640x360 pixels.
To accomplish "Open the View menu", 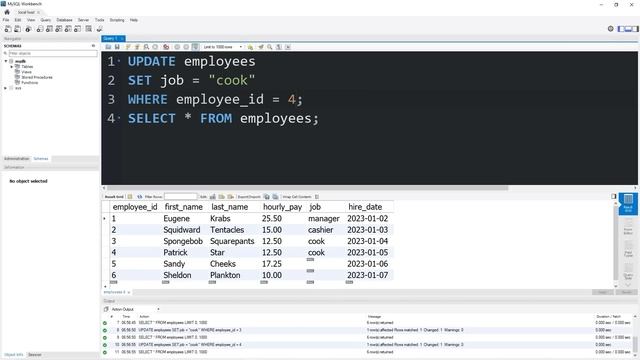I will (31, 20).
